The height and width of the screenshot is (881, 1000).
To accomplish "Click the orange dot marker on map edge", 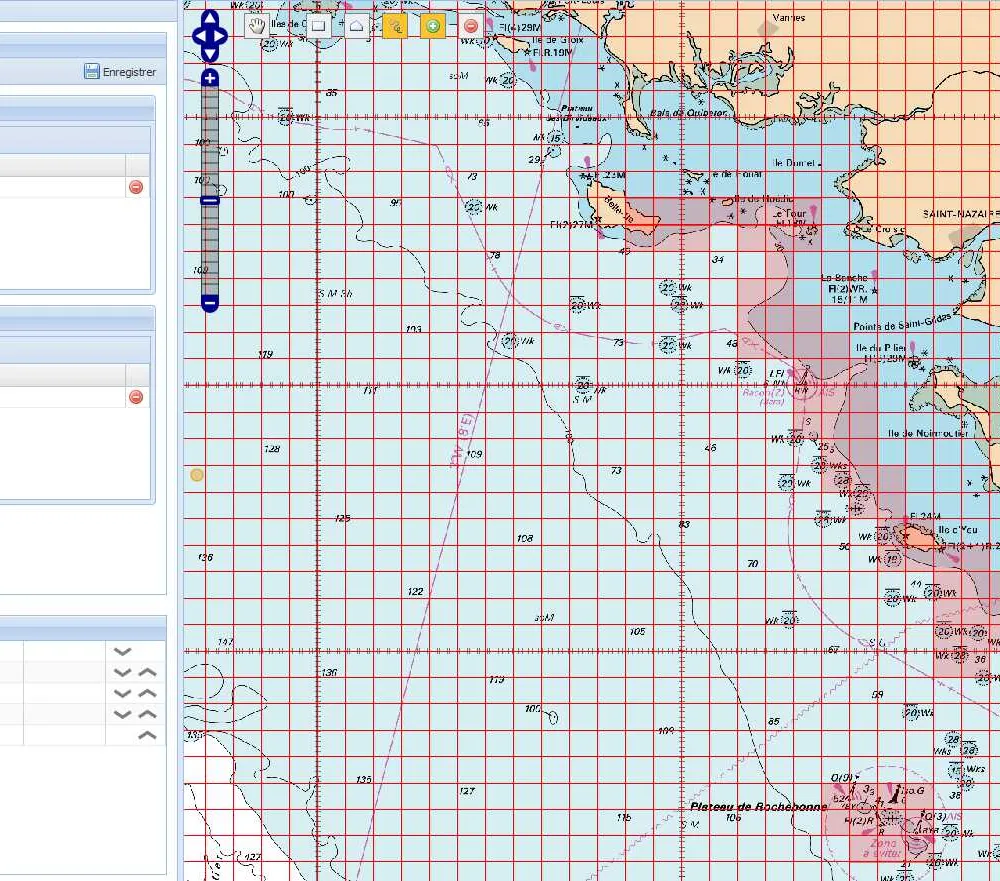I will [197, 475].
